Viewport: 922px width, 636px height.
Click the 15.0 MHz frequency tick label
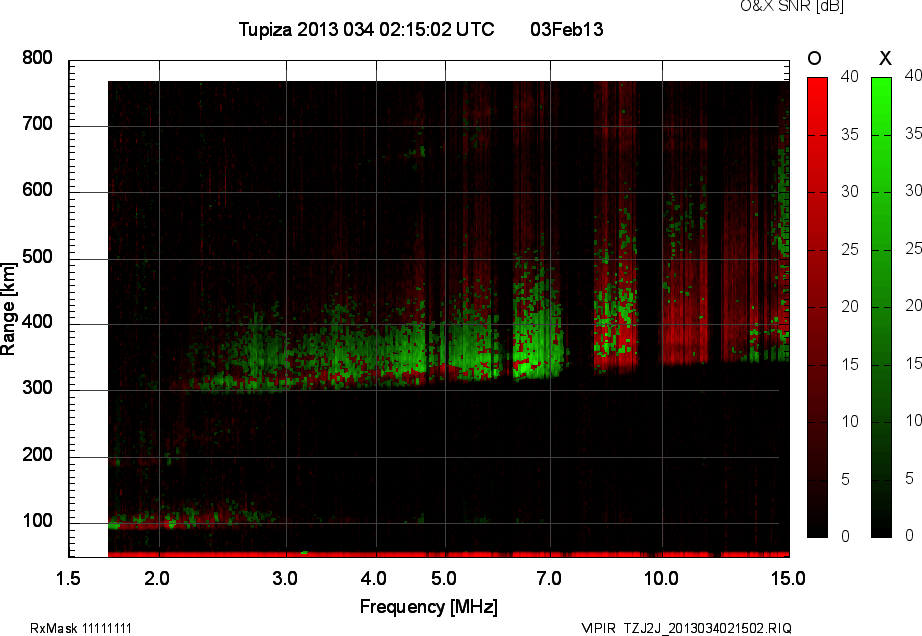[x=788, y=578]
